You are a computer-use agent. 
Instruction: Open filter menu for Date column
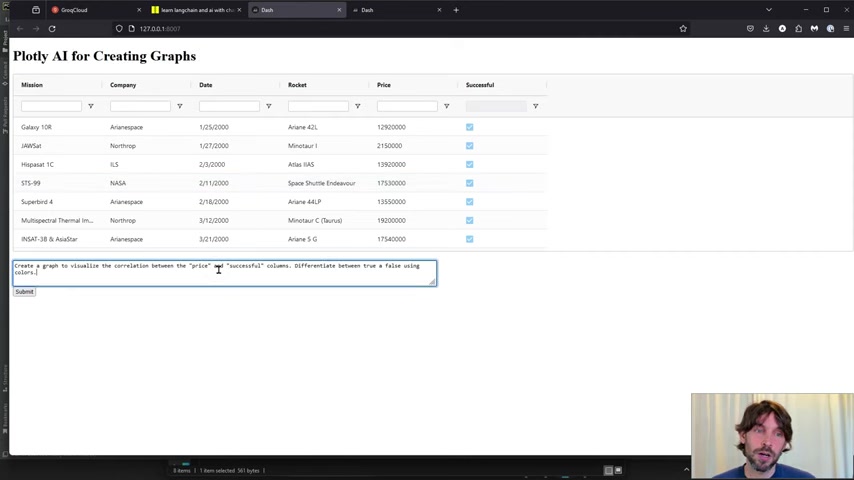269,106
